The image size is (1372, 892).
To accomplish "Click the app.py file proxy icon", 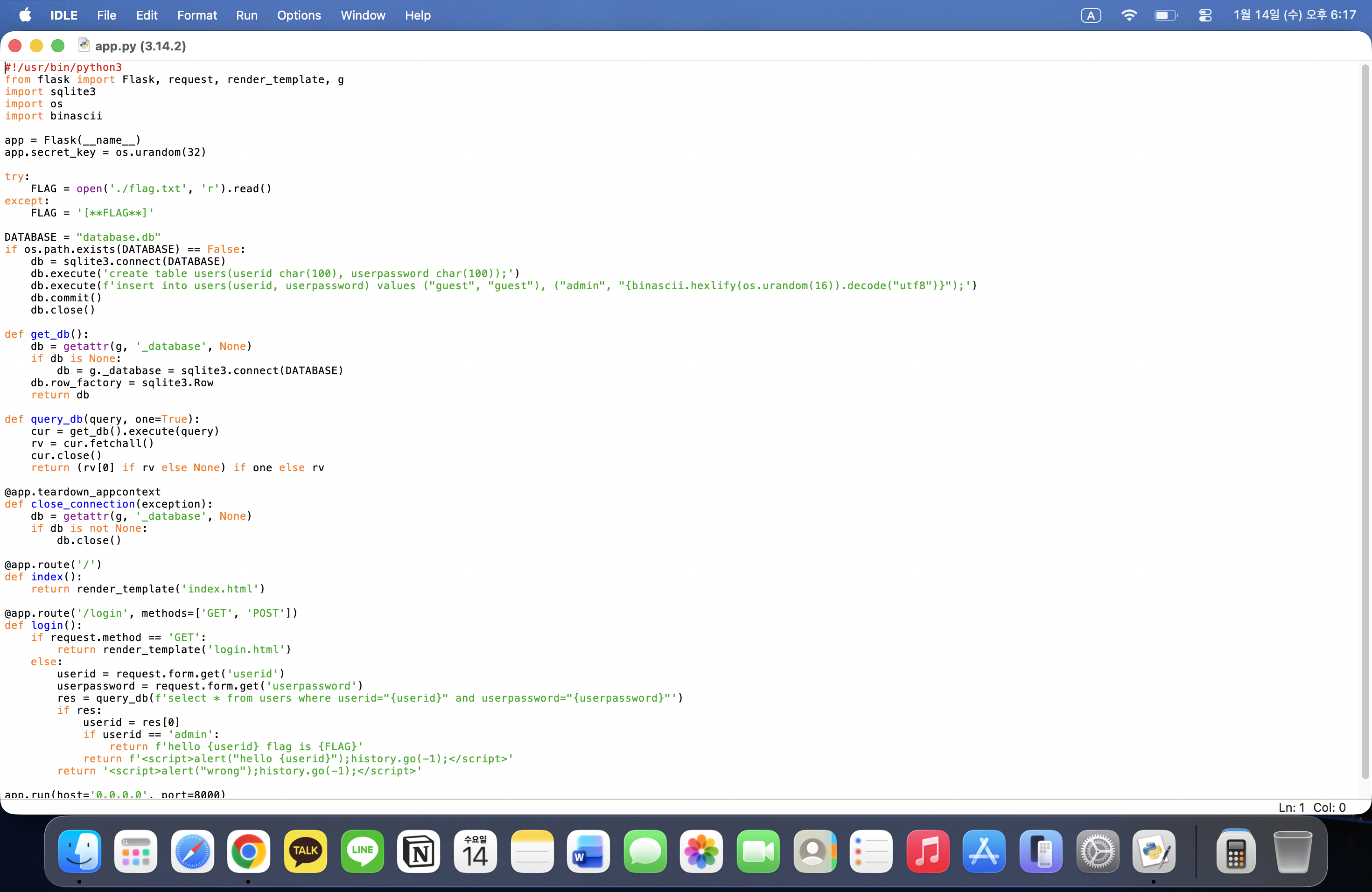I will 84,45.
